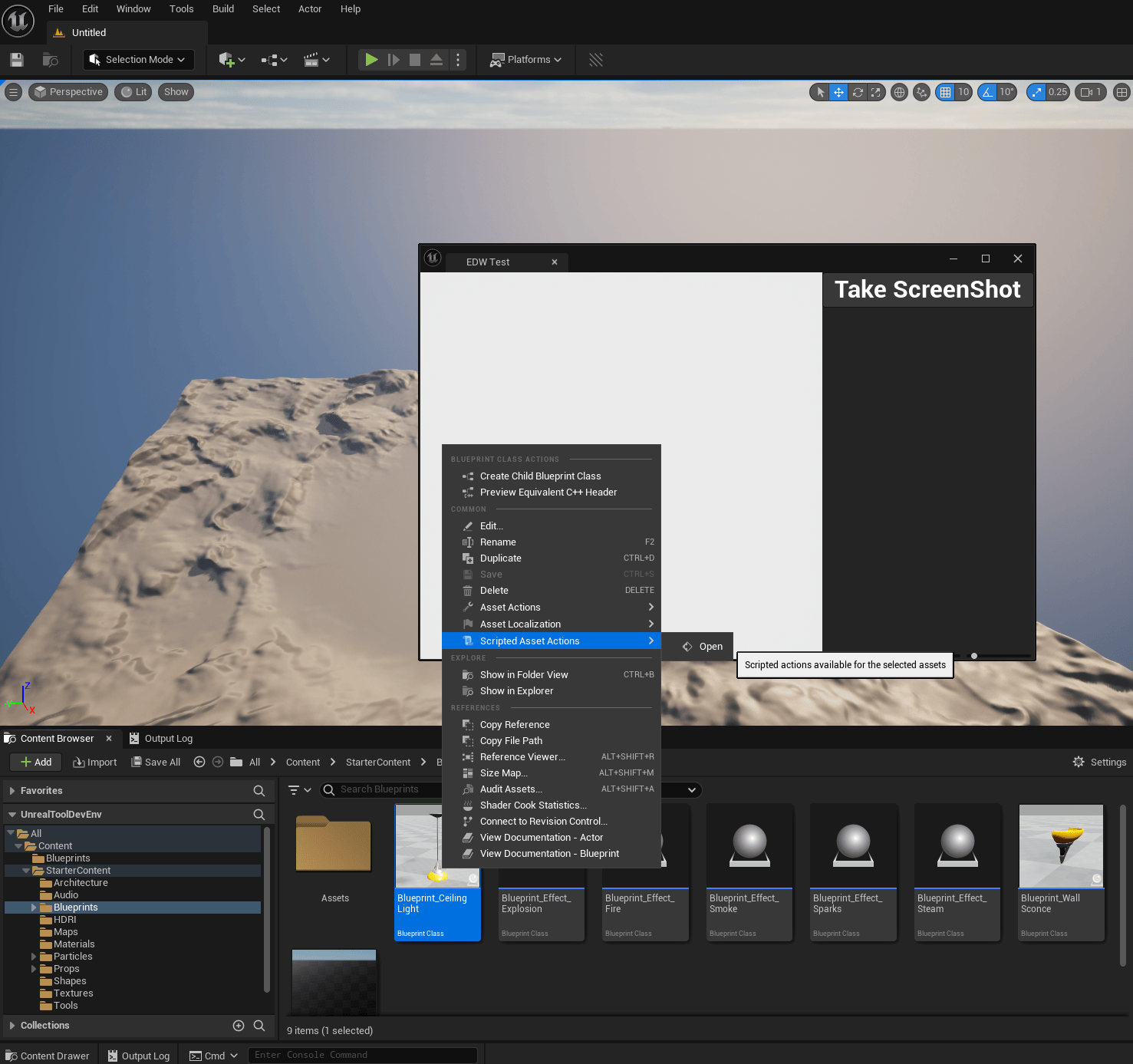Open the Selection Mode dropdown
The width and height of the screenshot is (1133, 1064).
pyautogui.click(x=139, y=60)
